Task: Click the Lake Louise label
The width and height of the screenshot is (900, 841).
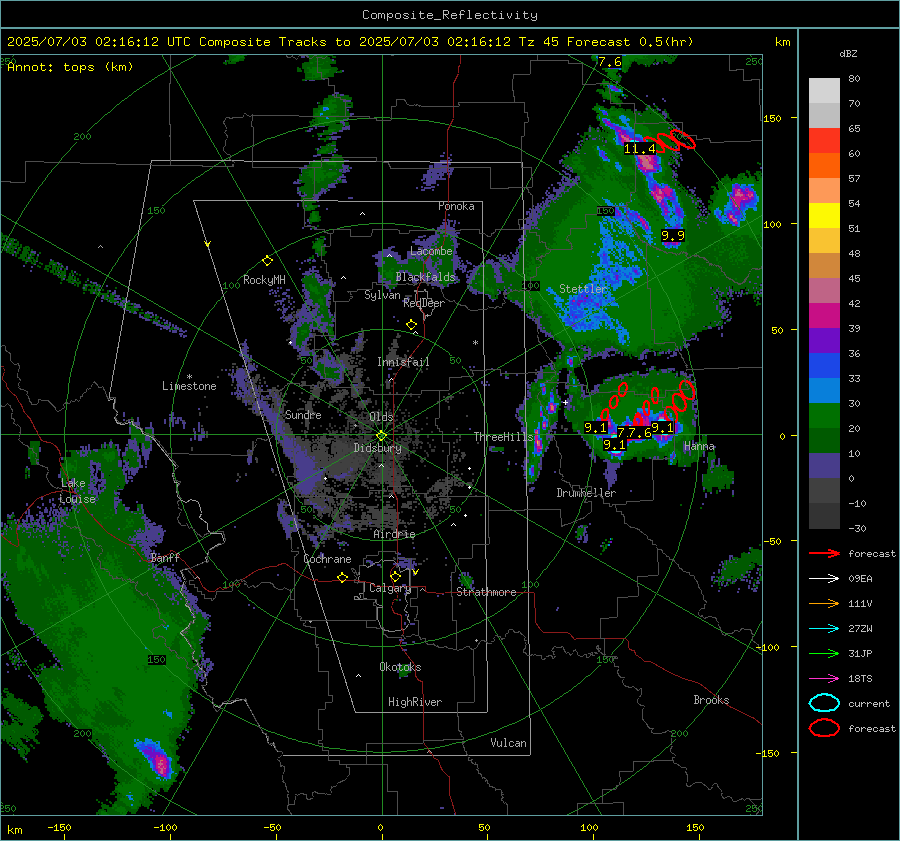Action: 77,491
